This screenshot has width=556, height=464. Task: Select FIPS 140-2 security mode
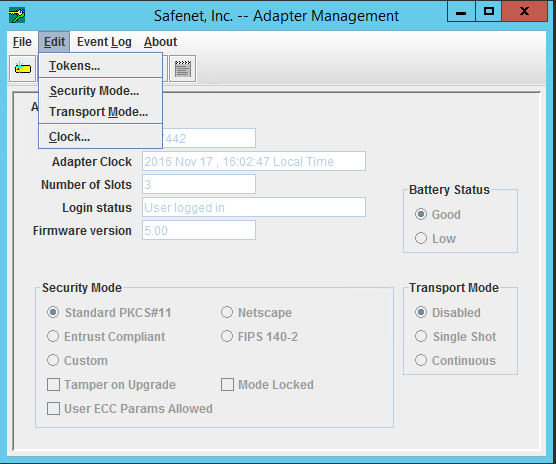(x=259, y=336)
